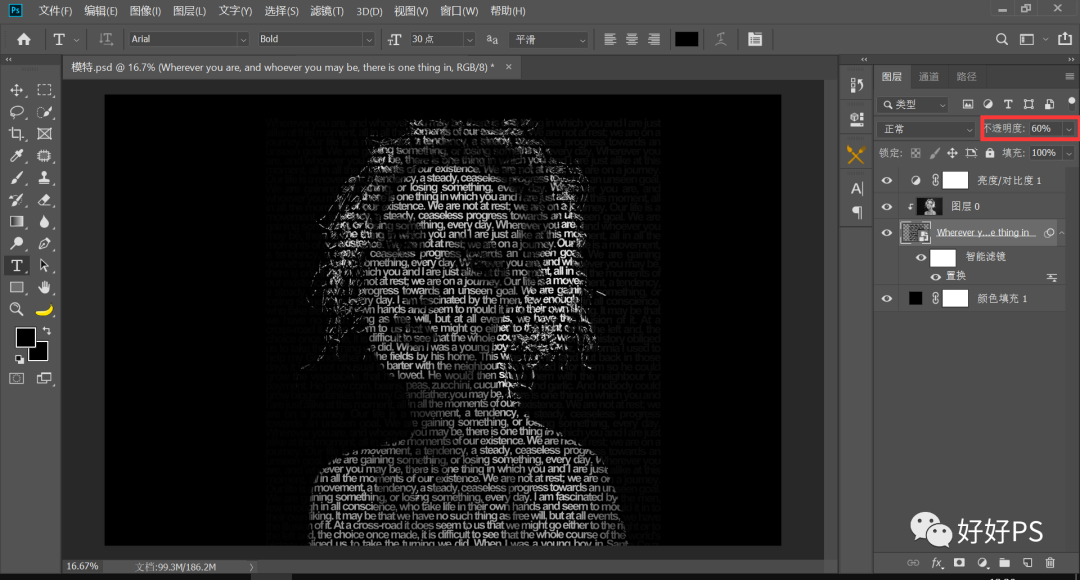Select the Eyedropper tool
The height and width of the screenshot is (580, 1080).
[x=17, y=156]
